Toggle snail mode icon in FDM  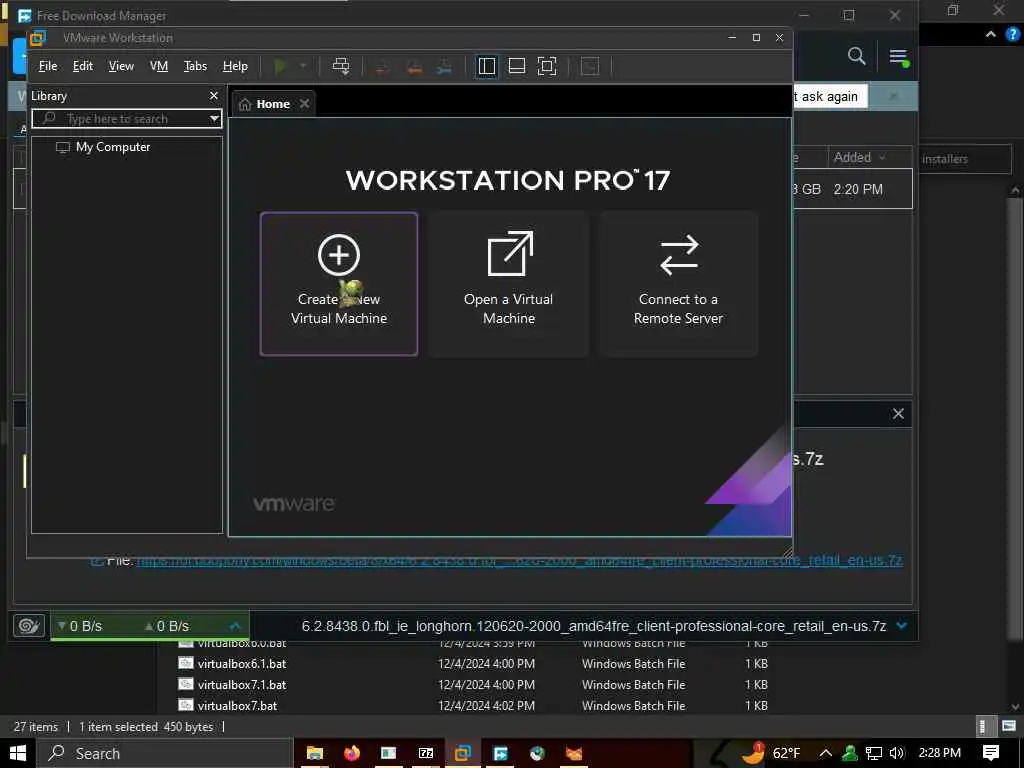pos(29,626)
